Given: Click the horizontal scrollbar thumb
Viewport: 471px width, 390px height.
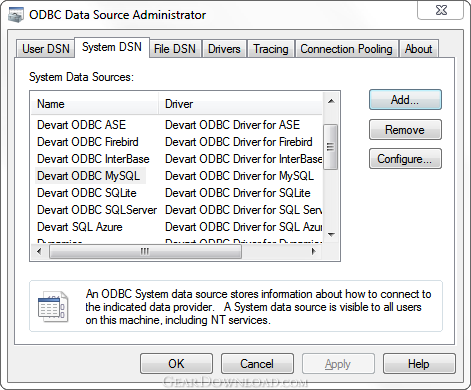Looking at the screenshot, I should click(x=145, y=251).
